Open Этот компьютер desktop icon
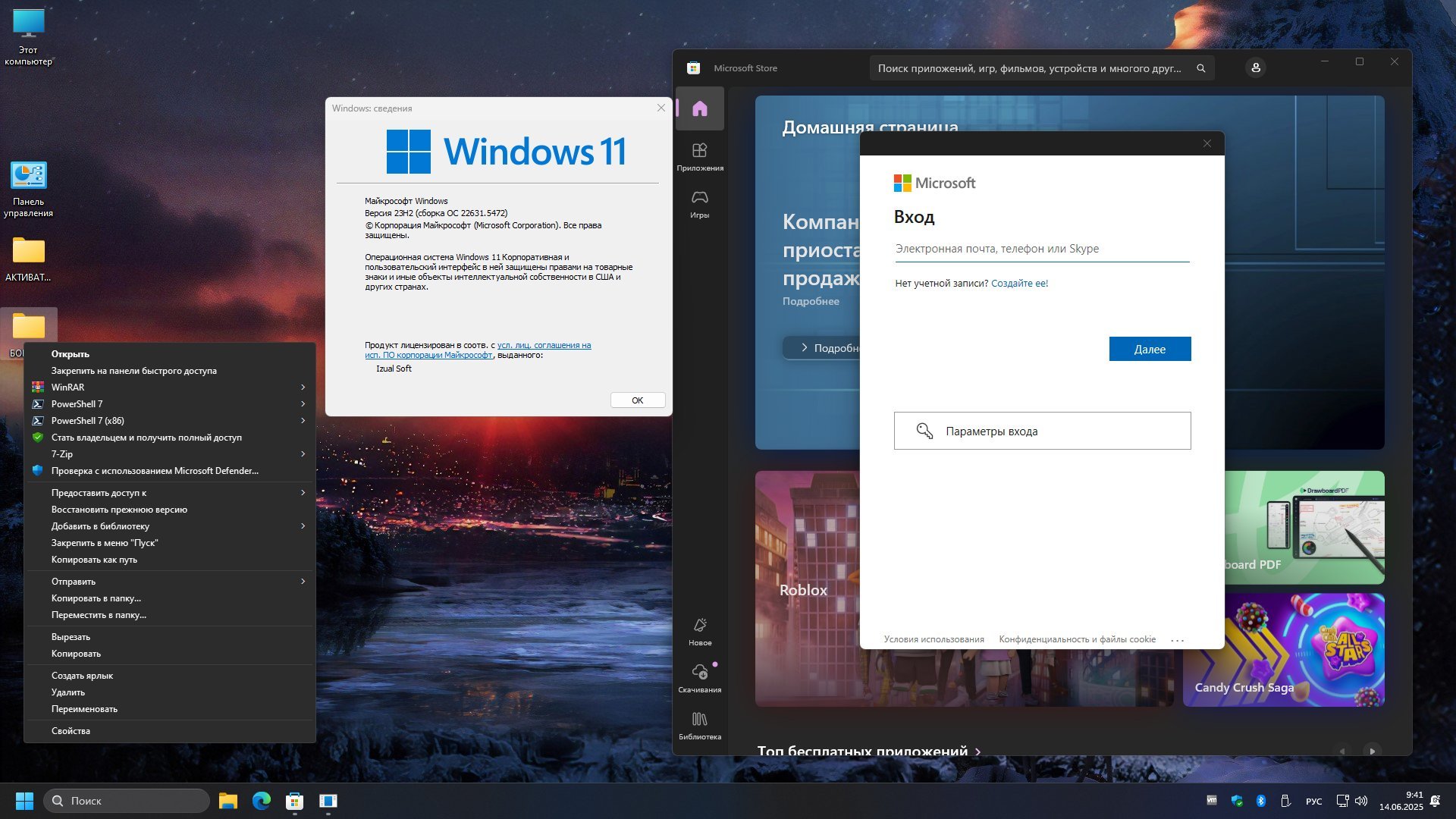1456x819 pixels. (28, 37)
